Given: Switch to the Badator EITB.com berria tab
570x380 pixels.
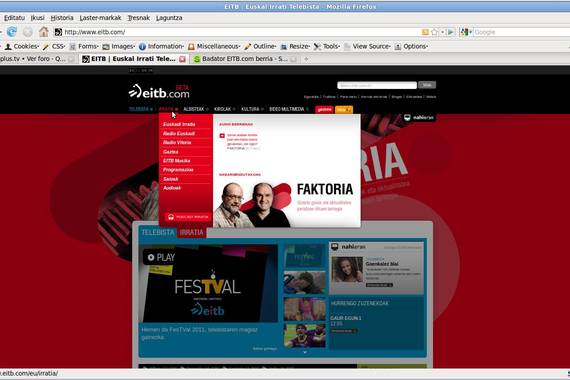Looking at the screenshot, I should pos(244,59).
